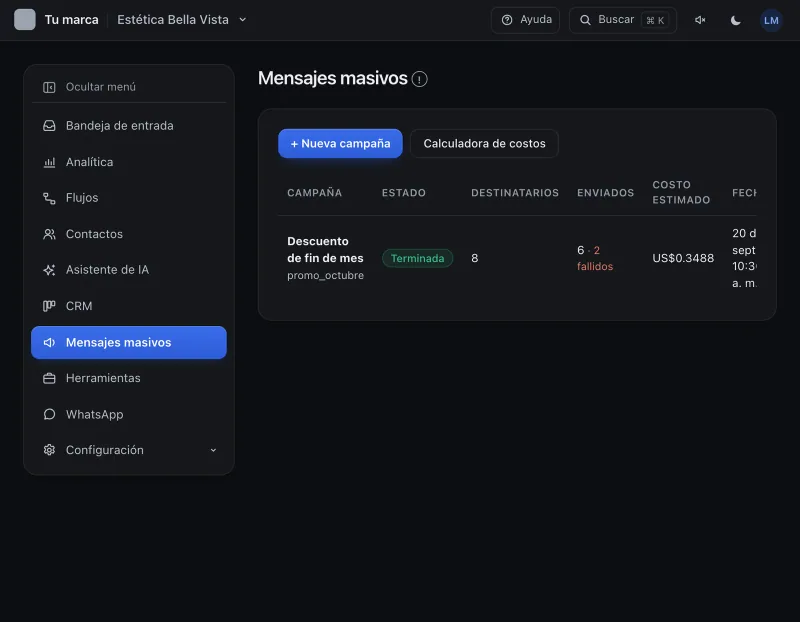Screen dimensions: 800x622
Task: Focus the Buscar search field
Action: pyautogui.click(x=623, y=20)
